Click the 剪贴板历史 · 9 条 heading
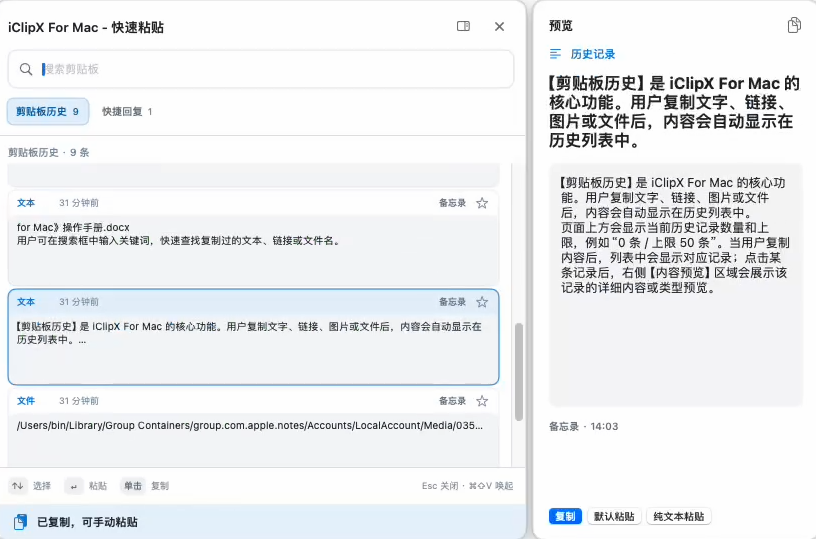The width and height of the screenshot is (816, 539). coord(49,152)
